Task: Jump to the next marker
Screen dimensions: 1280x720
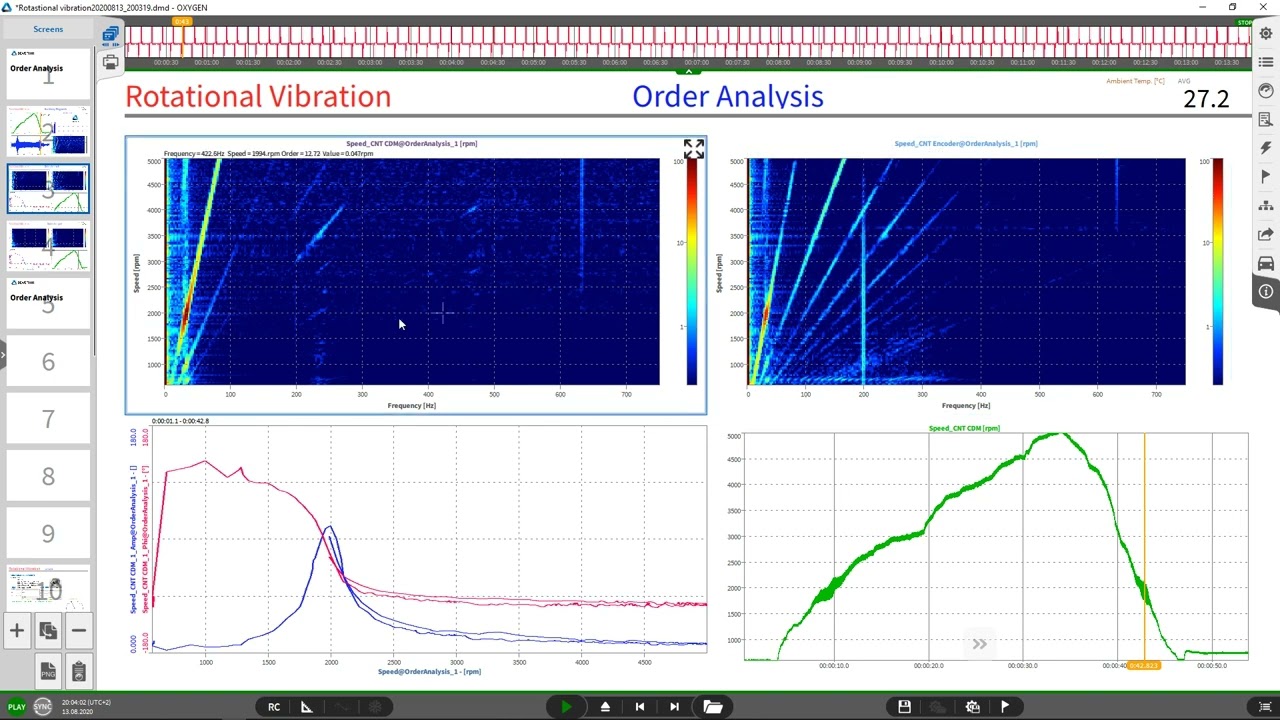Action: 674,707
